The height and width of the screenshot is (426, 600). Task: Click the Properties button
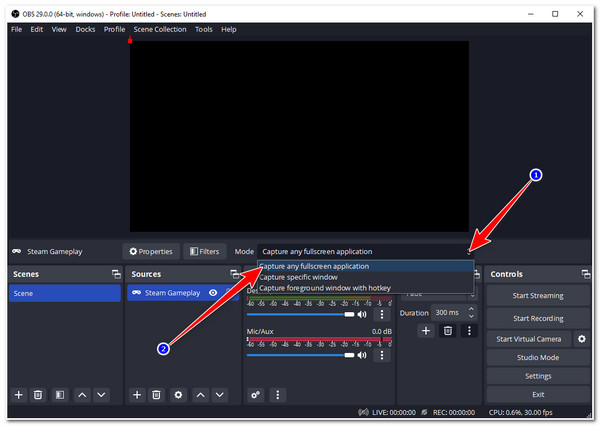pyautogui.click(x=151, y=251)
